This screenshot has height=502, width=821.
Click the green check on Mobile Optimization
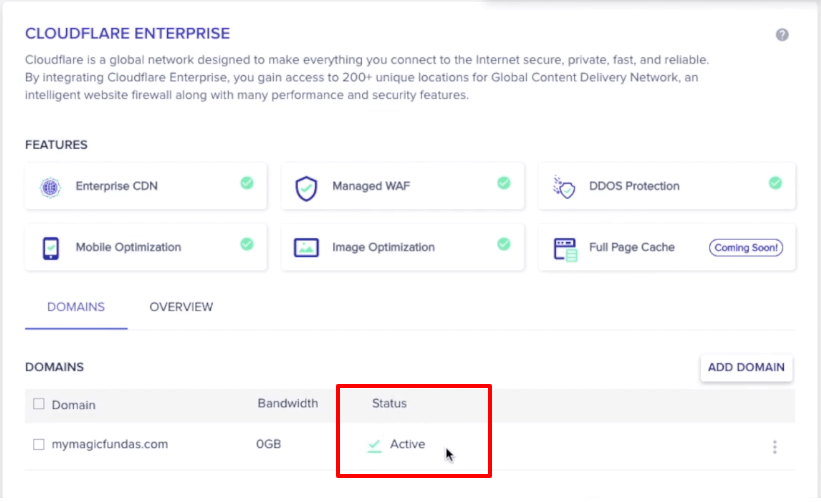pos(247,244)
